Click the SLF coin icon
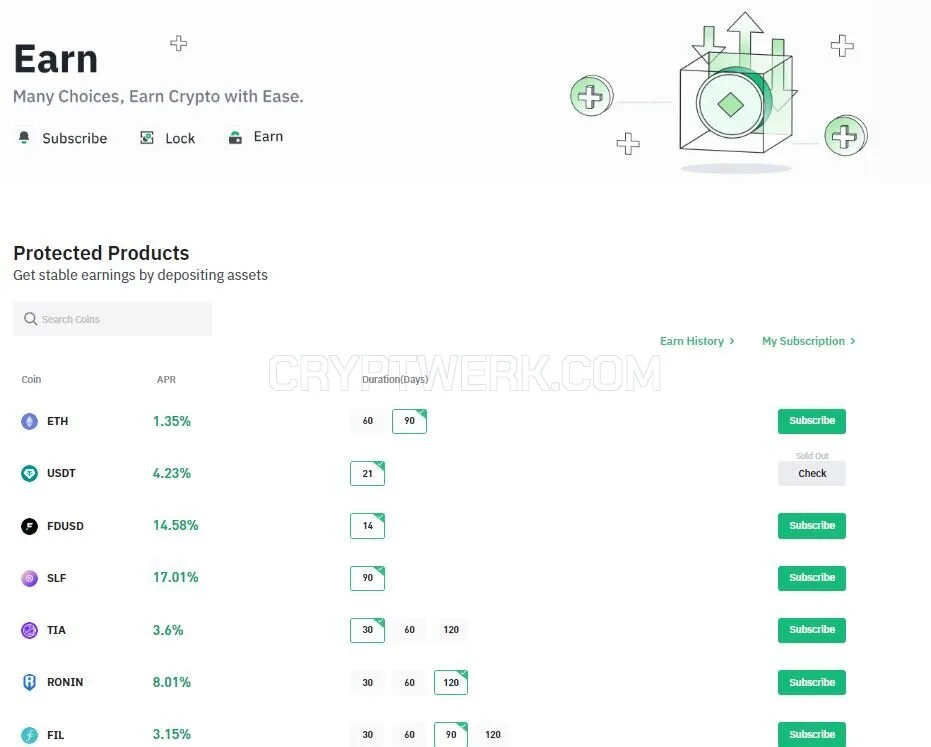The image size is (931, 747). 29,578
